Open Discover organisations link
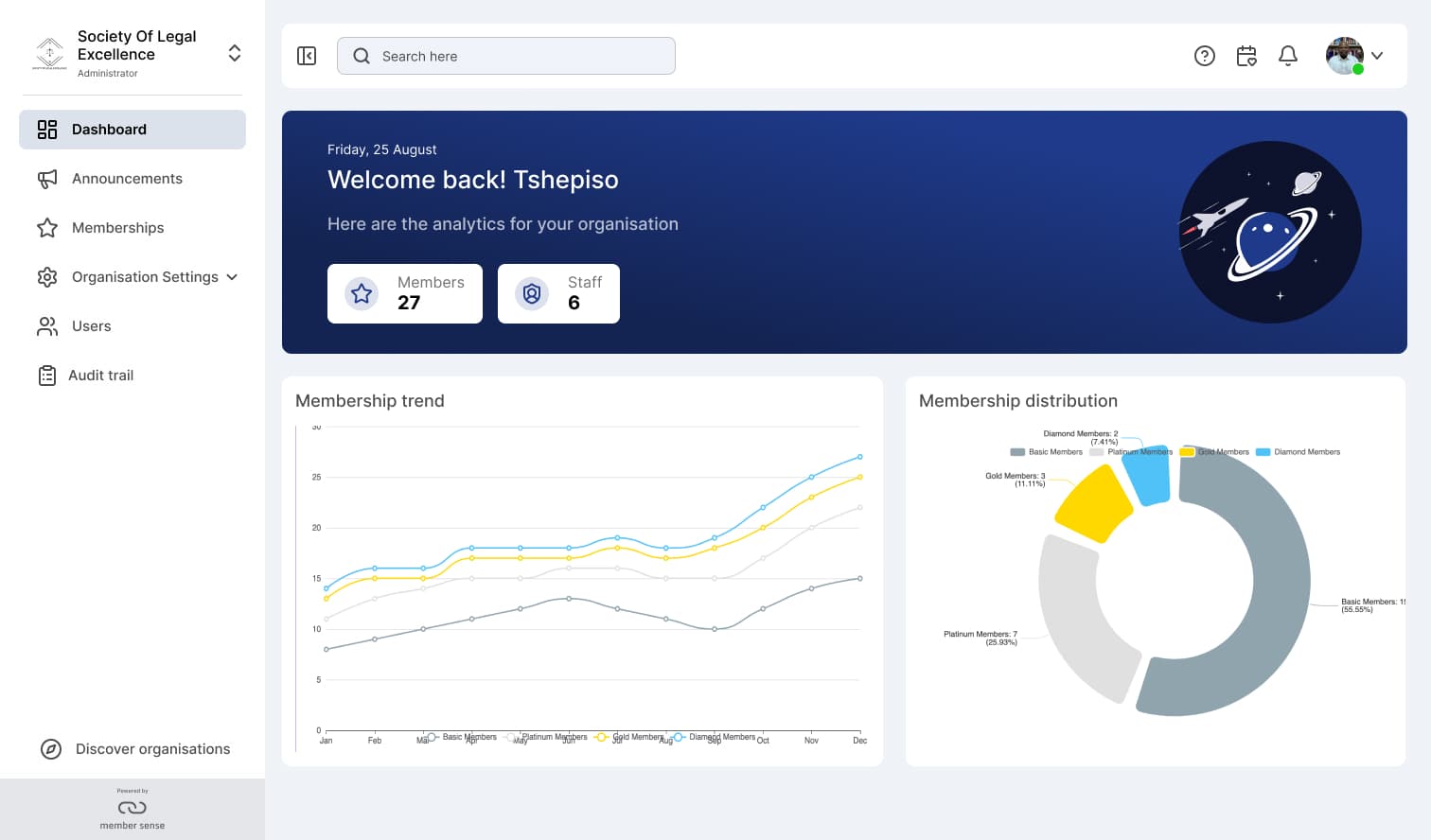The image size is (1431, 840). [x=152, y=749]
